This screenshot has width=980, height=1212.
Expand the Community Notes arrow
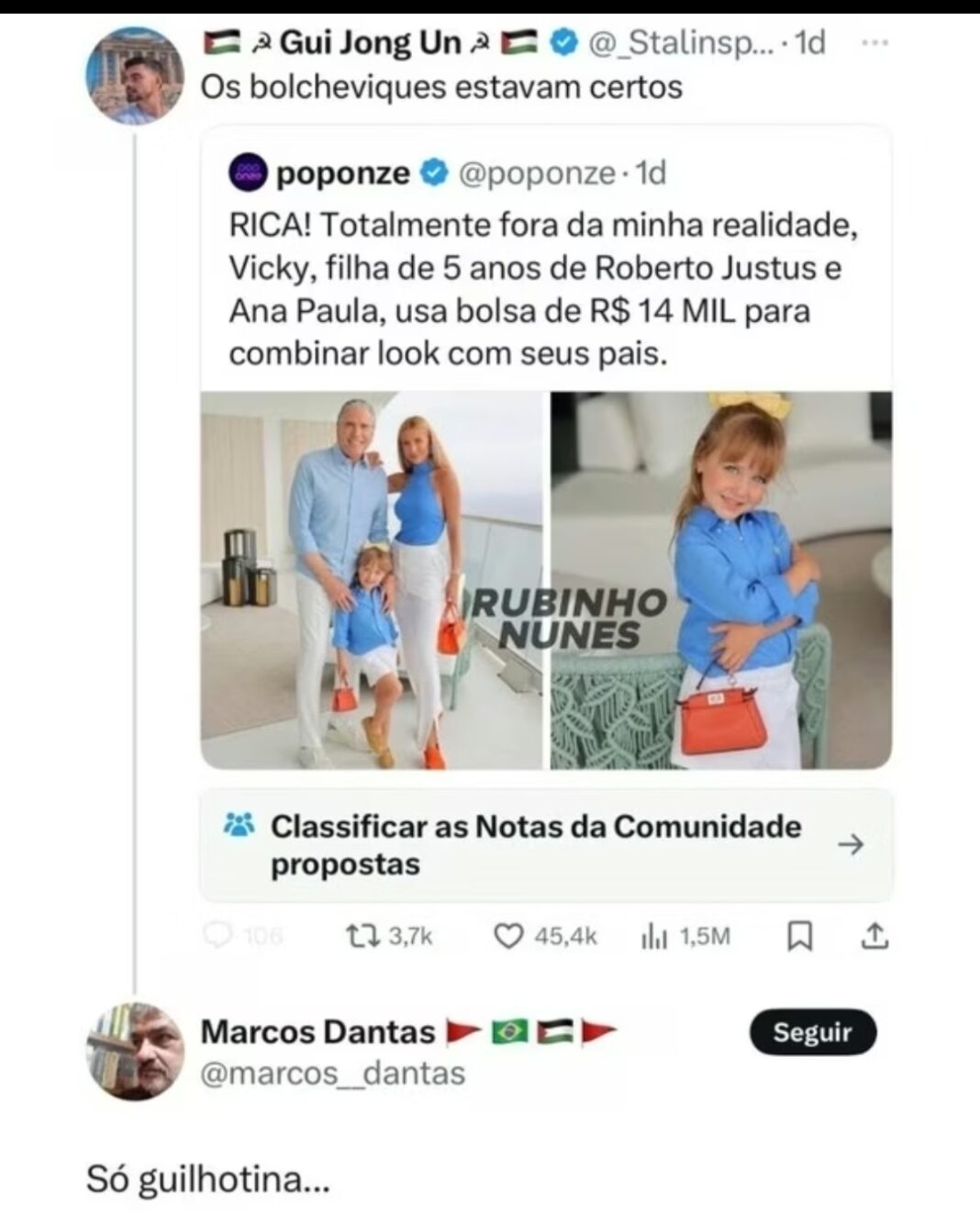851,845
